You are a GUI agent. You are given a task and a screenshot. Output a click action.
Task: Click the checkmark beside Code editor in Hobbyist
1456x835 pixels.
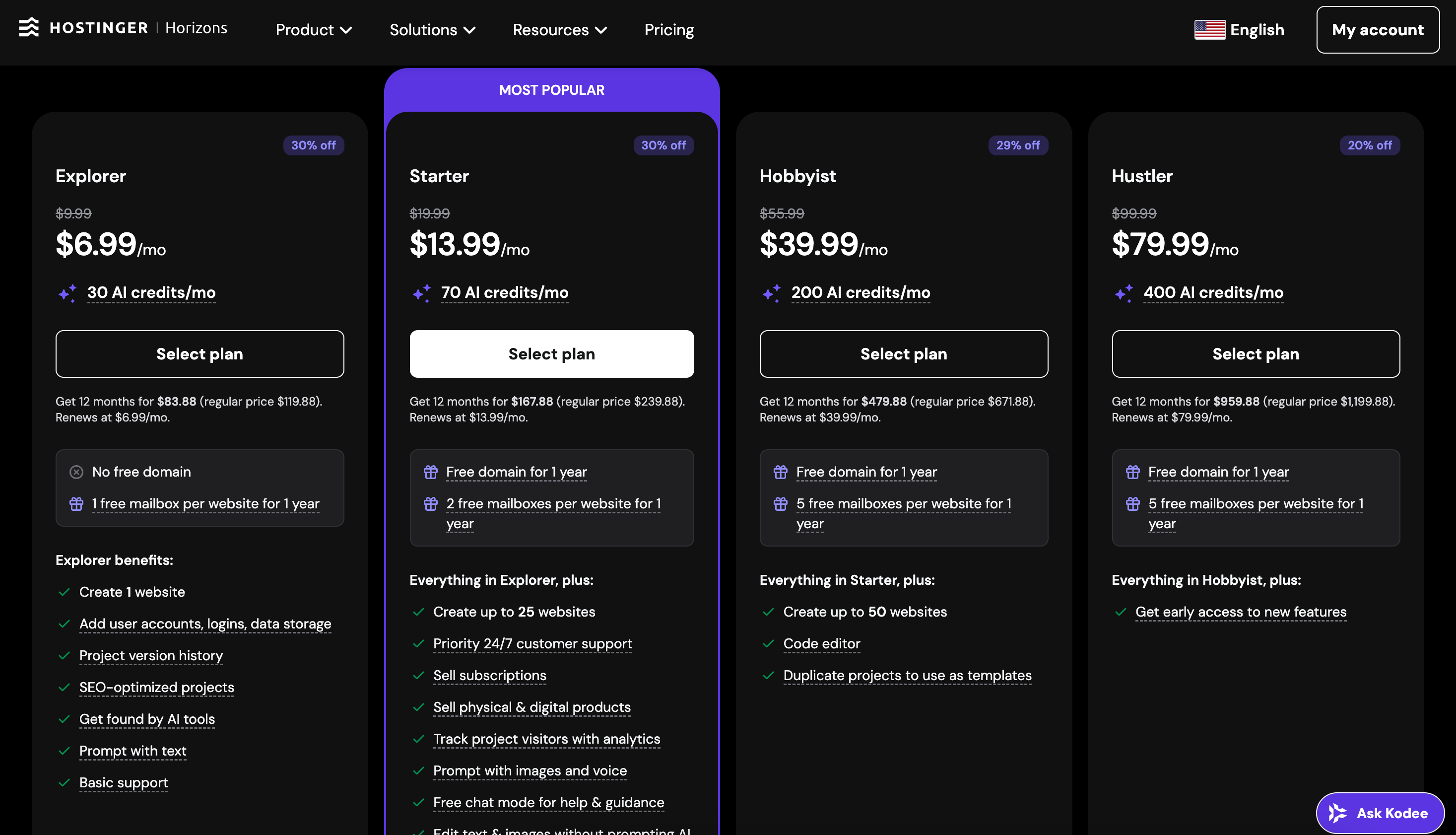point(768,643)
